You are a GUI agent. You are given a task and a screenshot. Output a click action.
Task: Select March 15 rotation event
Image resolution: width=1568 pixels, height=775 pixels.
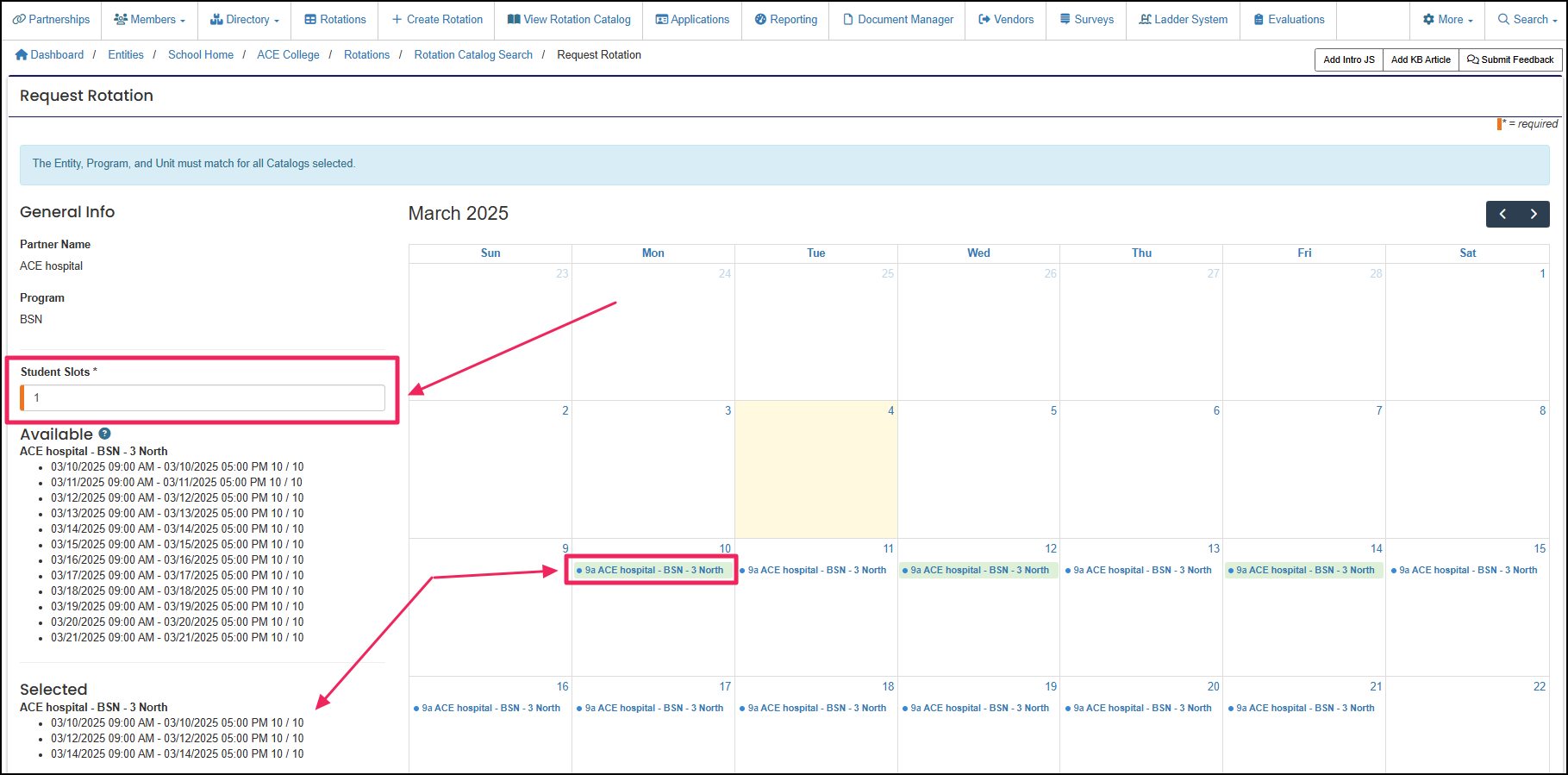pyautogui.click(x=1468, y=571)
